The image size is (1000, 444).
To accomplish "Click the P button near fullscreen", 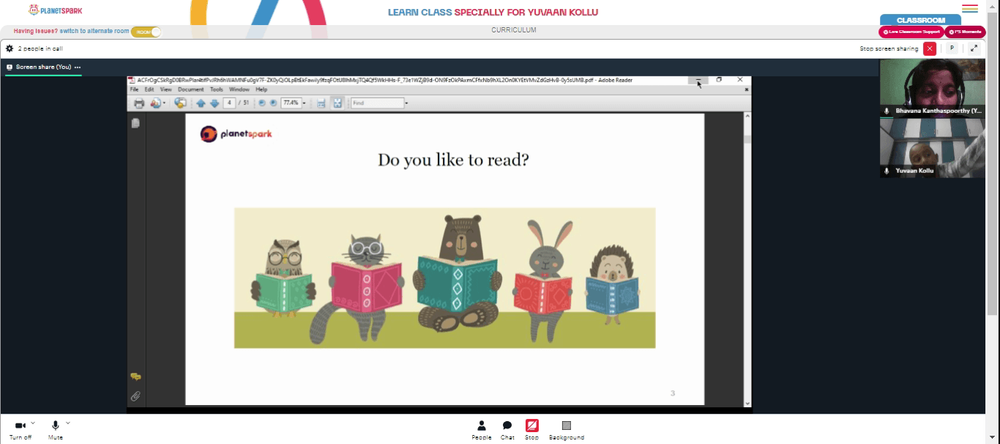I will (952, 48).
